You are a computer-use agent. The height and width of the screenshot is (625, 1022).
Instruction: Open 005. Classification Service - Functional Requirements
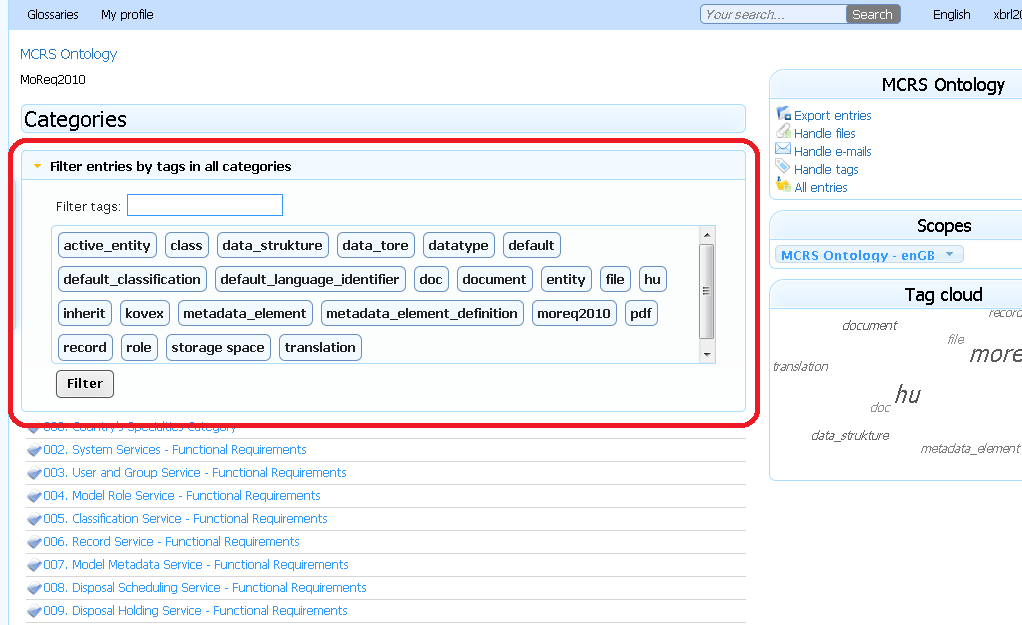click(x=185, y=519)
